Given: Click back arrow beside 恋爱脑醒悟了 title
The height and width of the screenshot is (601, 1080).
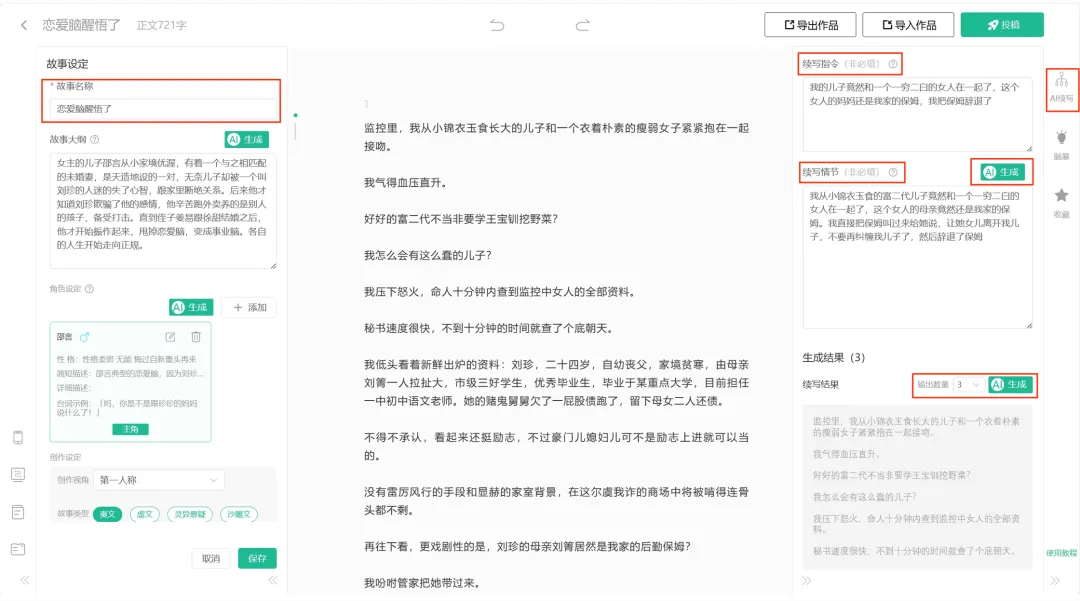Looking at the screenshot, I should pyautogui.click(x=24, y=27).
